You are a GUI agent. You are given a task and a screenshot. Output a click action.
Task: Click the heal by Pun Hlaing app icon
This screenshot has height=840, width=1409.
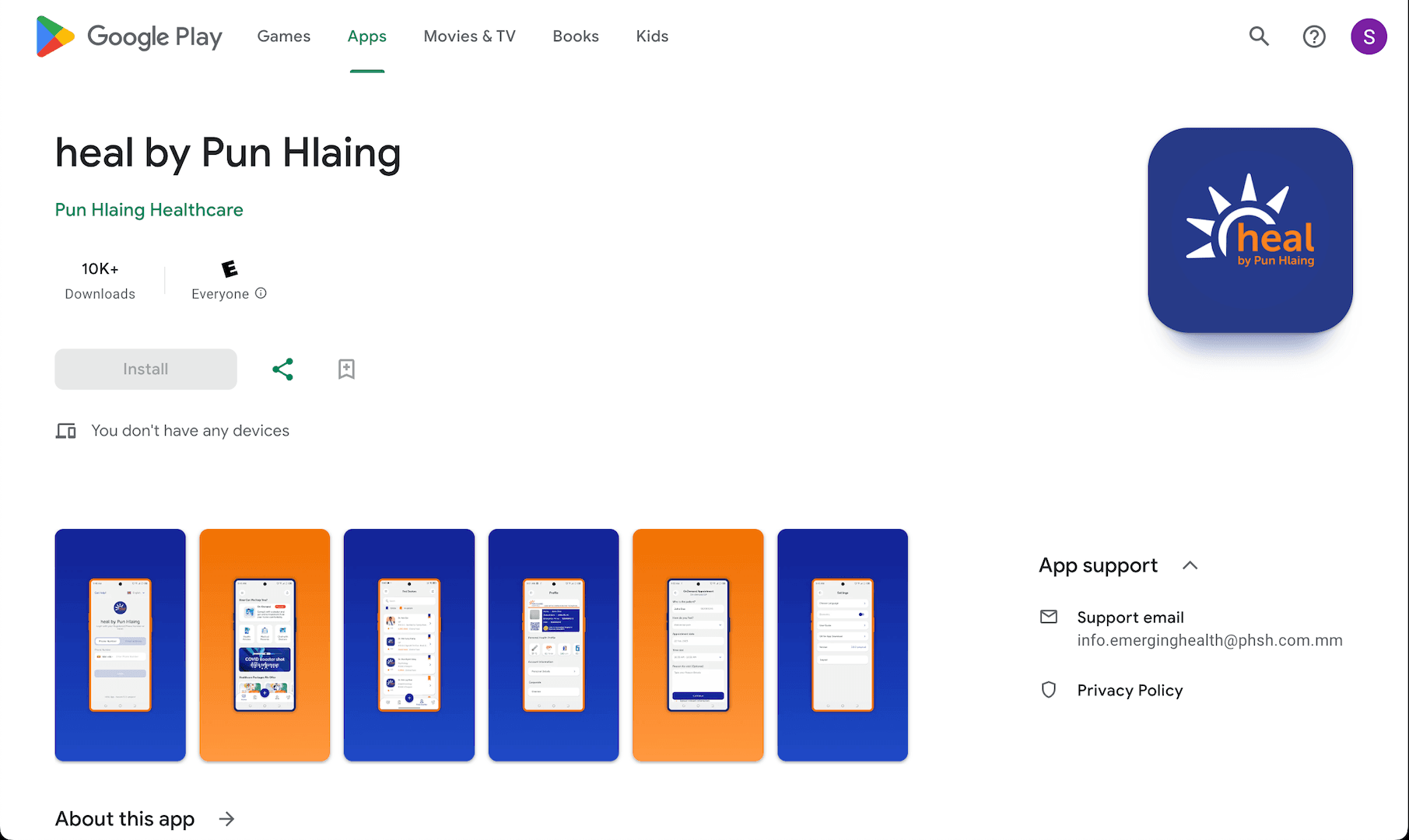pyautogui.click(x=1250, y=230)
